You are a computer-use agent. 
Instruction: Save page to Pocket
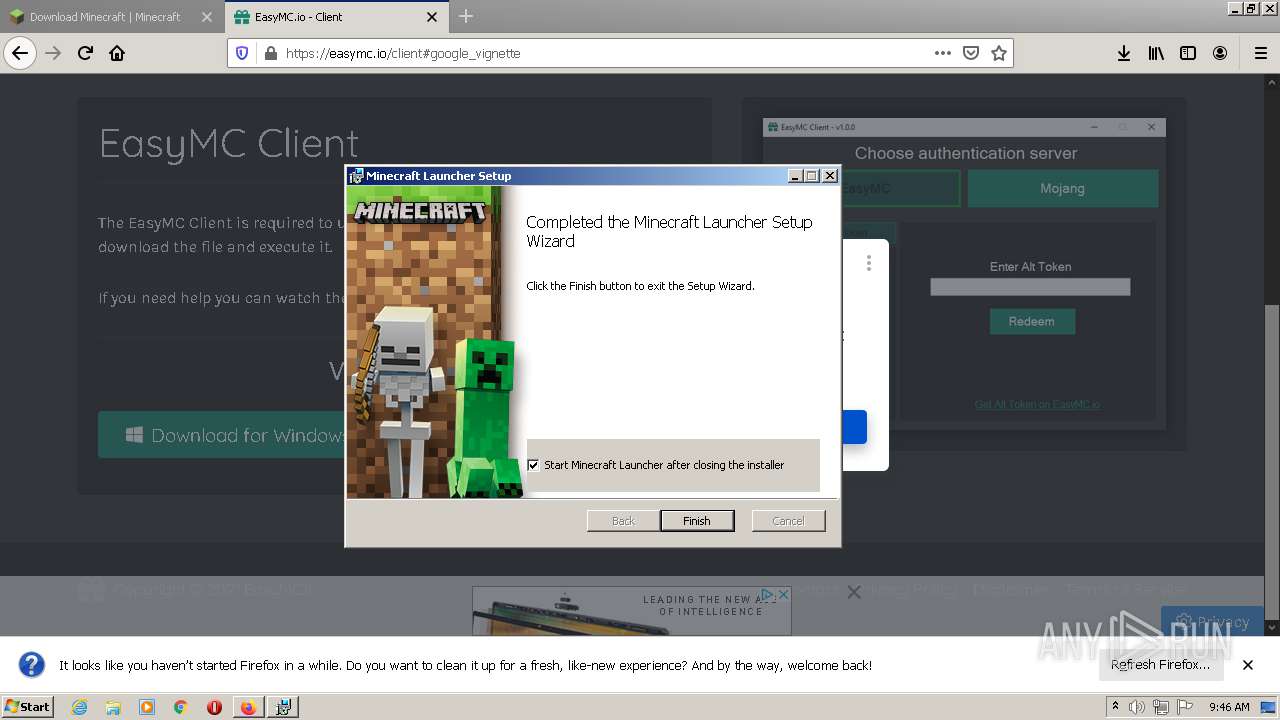(970, 53)
